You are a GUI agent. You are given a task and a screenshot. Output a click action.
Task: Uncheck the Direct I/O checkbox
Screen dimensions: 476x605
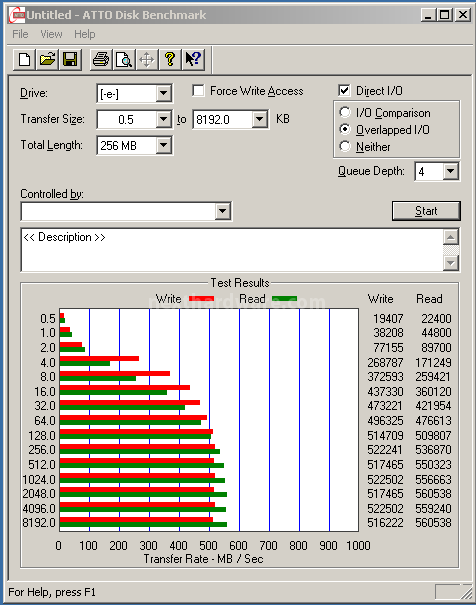point(344,91)
